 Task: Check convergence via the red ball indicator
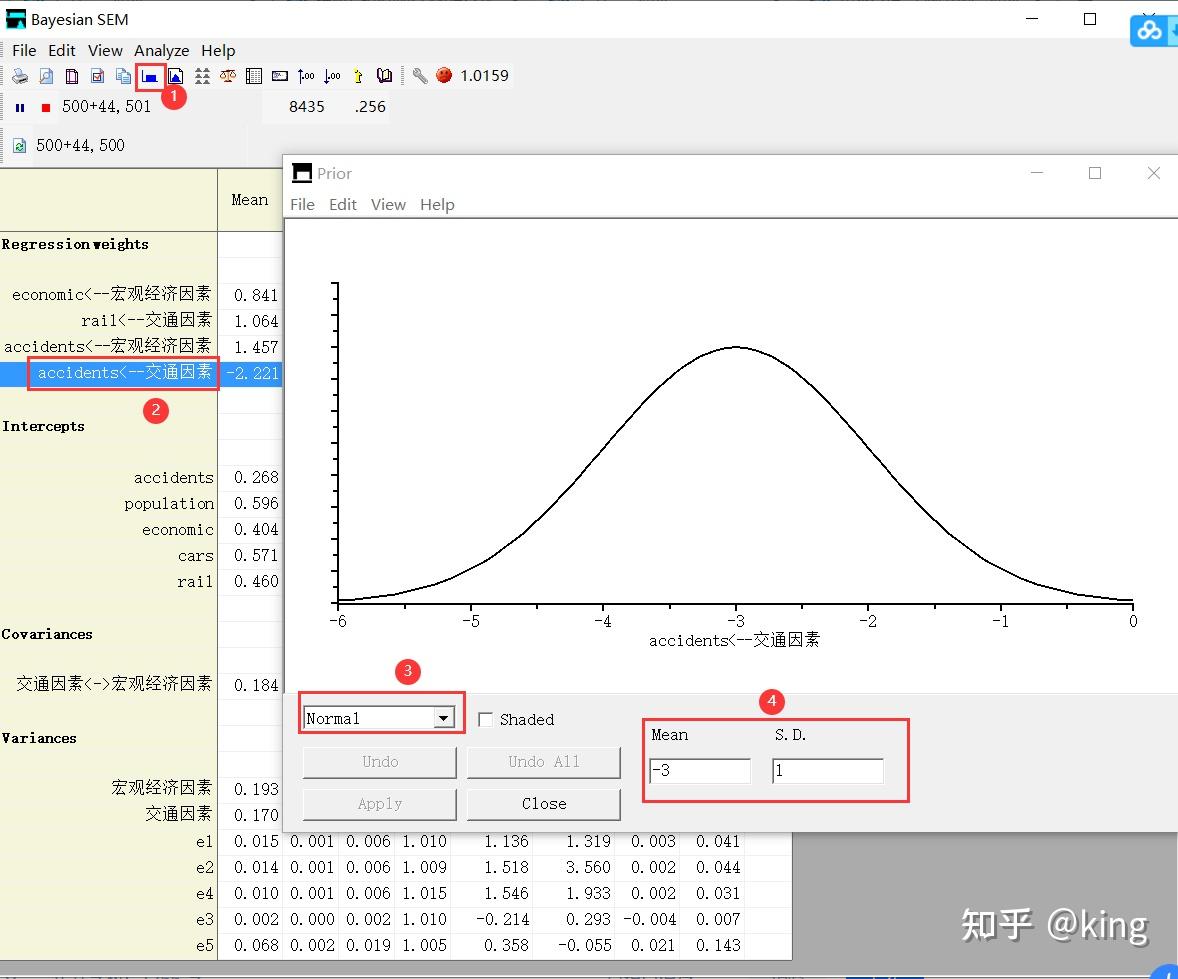click(443, 75)
